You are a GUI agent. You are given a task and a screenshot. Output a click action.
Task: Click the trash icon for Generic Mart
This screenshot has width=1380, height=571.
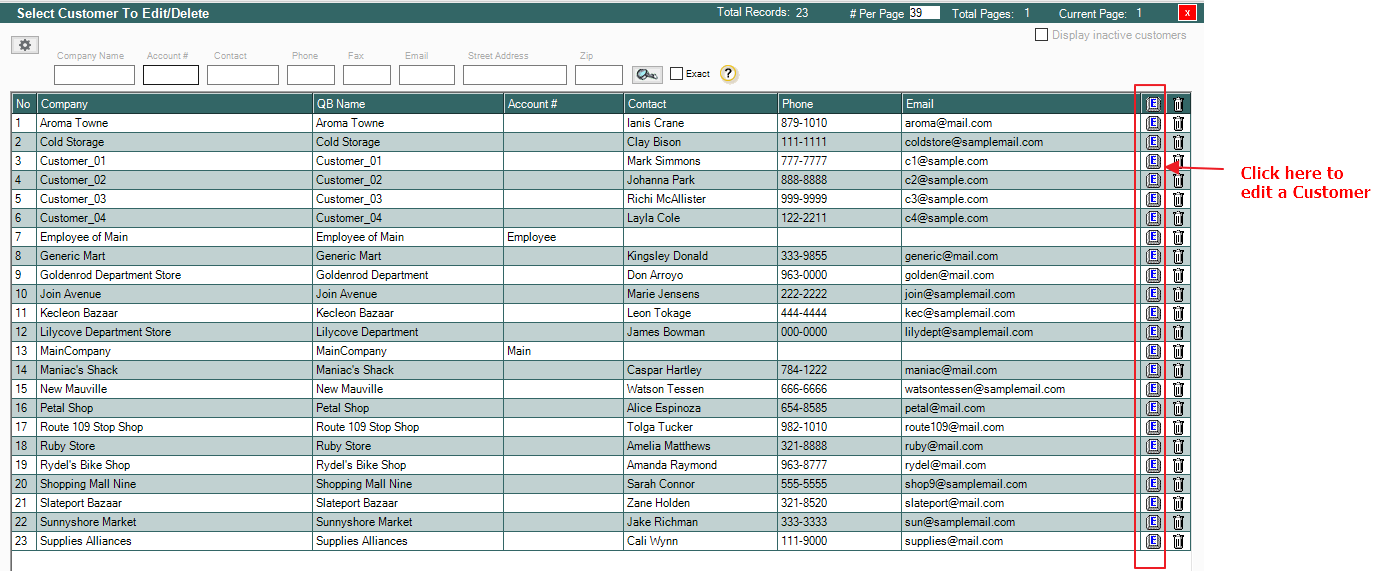1178,256
